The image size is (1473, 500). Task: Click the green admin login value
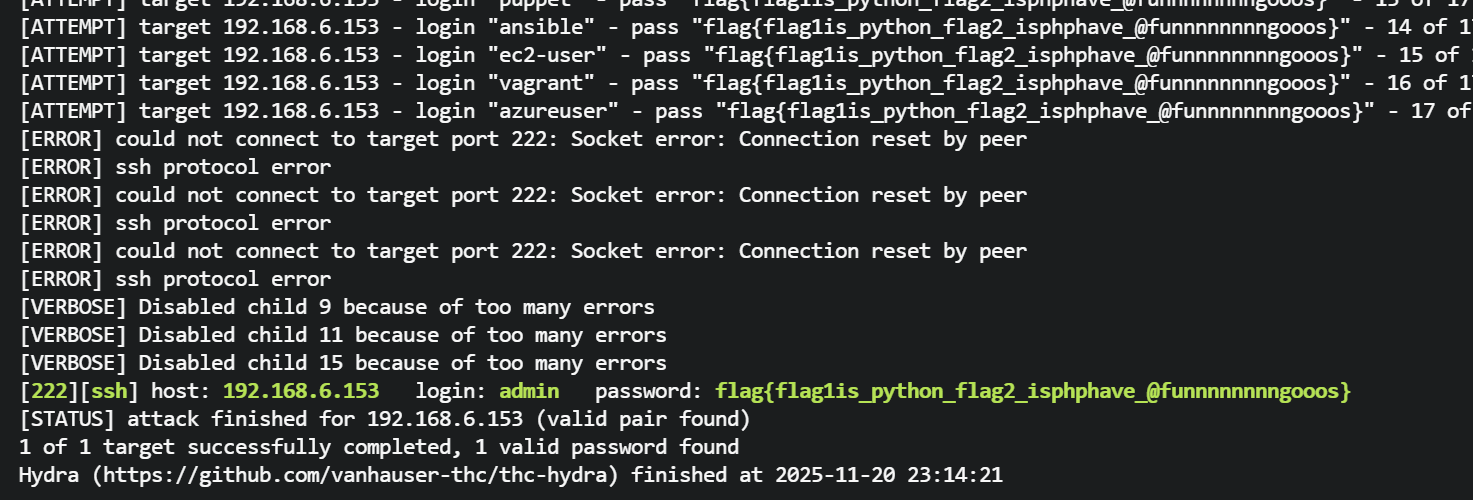pos(529,390)
